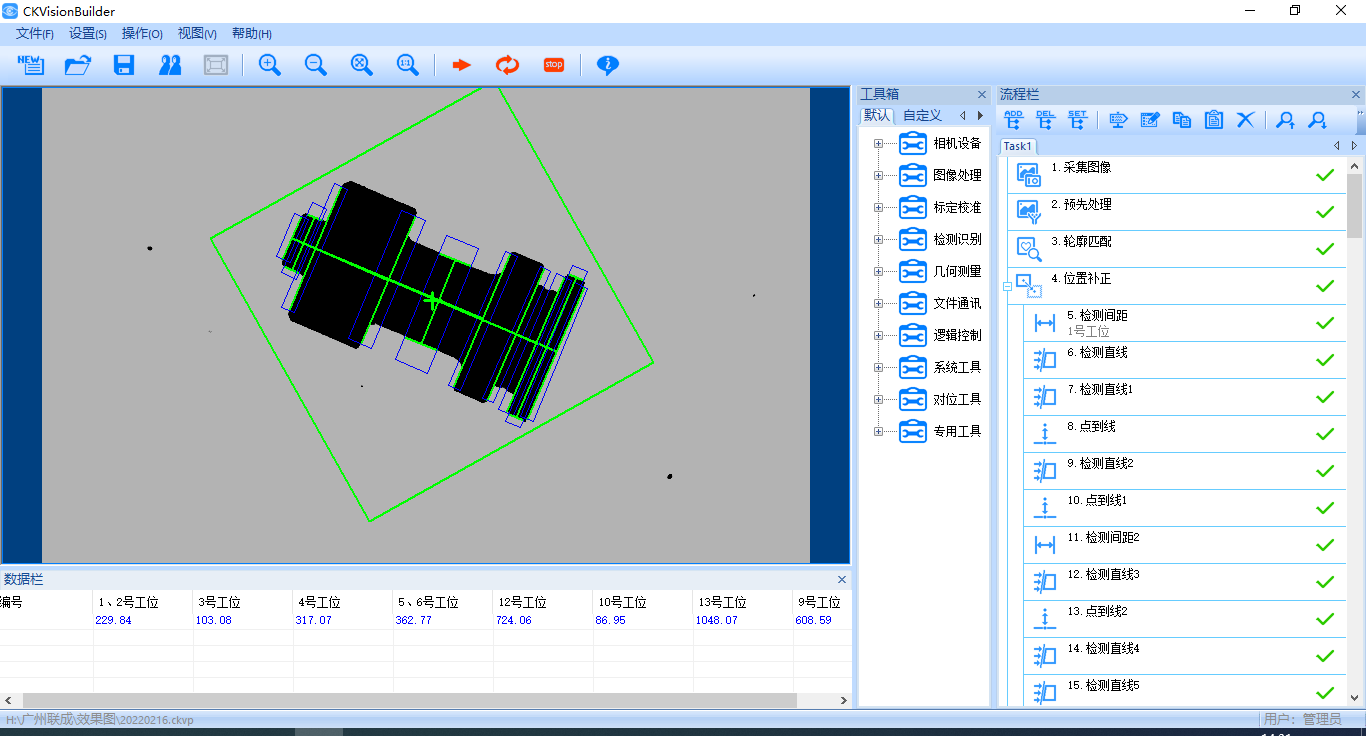Click the signpost icon in flow toolbar
This screenshot has height=736, width=1366.
coord(1119,120)
